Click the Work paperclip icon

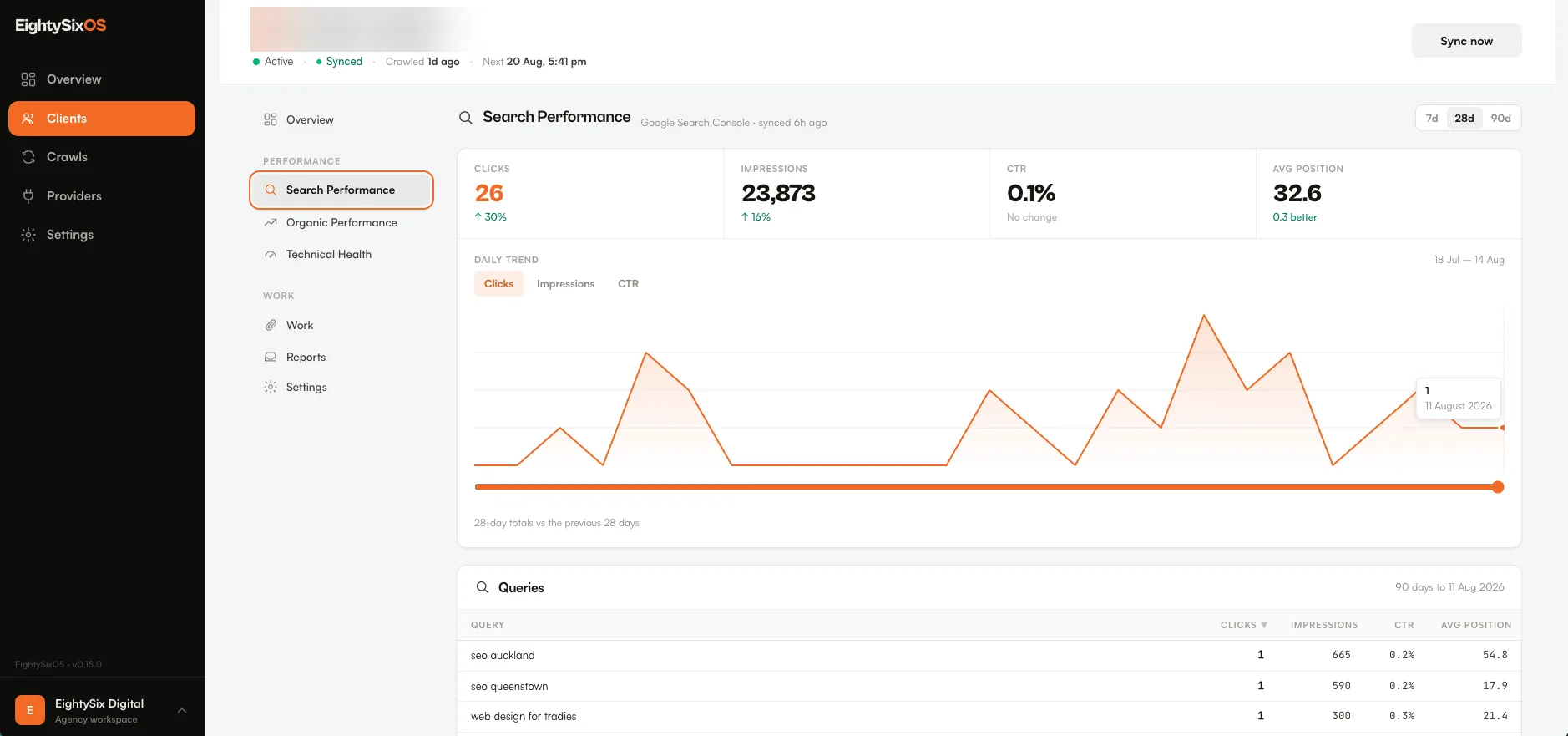click(x=271, y=325)
